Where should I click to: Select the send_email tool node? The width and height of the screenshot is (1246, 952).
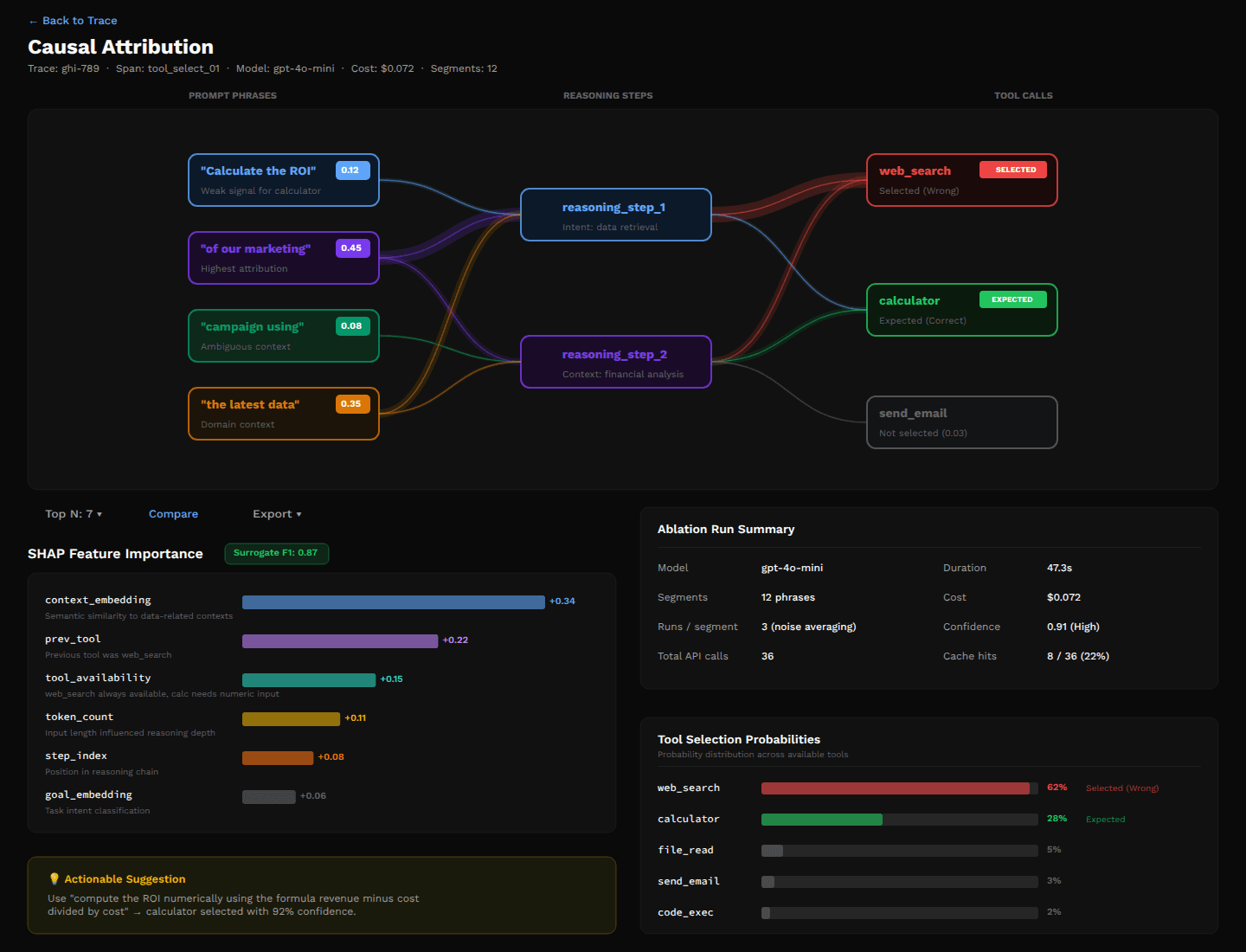point(961,422)
